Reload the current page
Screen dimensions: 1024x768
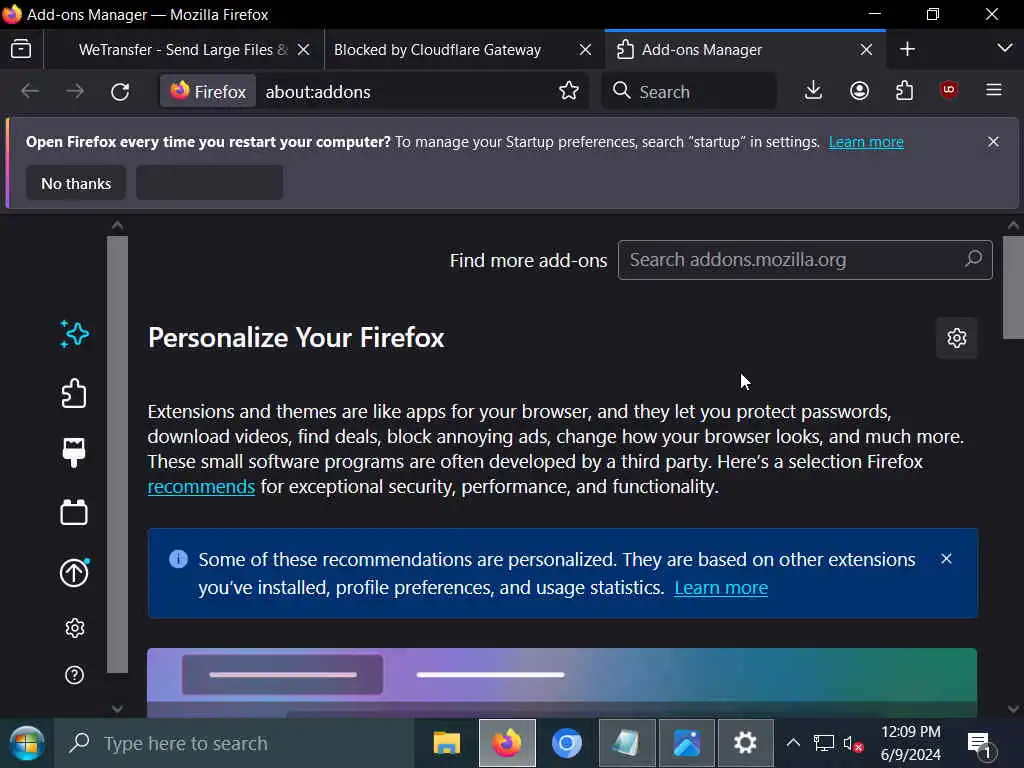[x=120, y=91]
